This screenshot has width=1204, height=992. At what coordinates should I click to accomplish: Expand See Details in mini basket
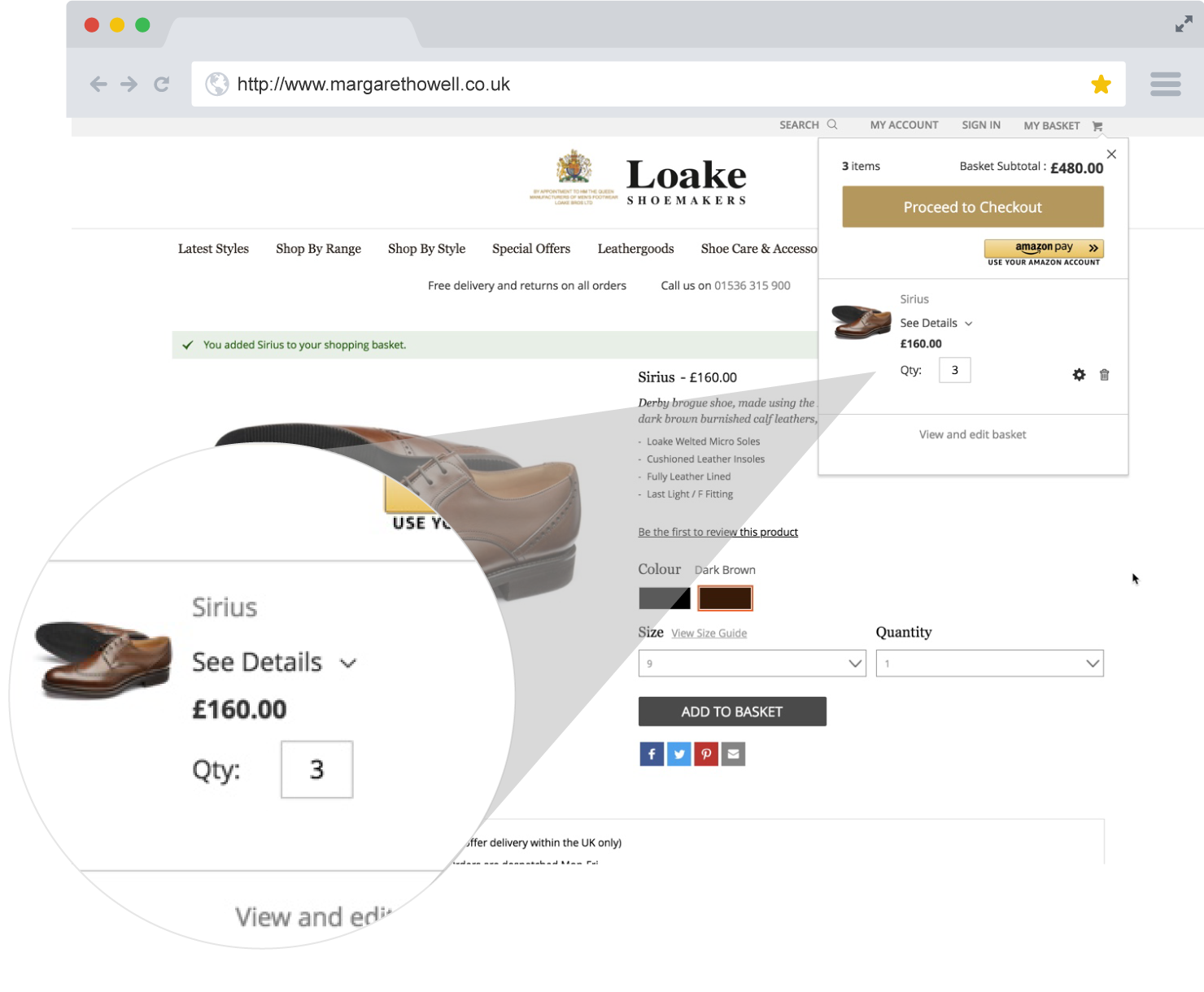936,323
